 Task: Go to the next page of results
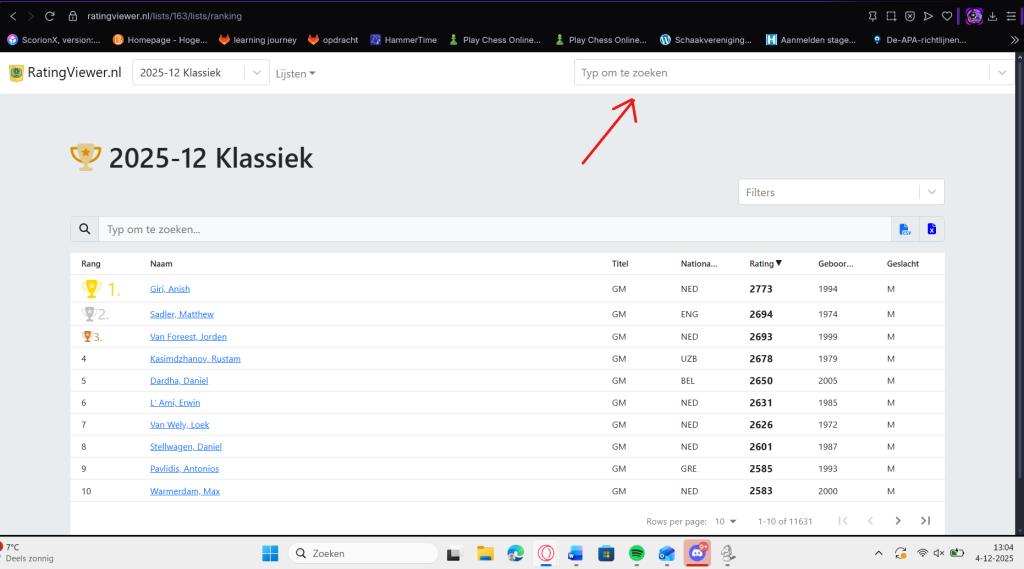pos(897,520)
